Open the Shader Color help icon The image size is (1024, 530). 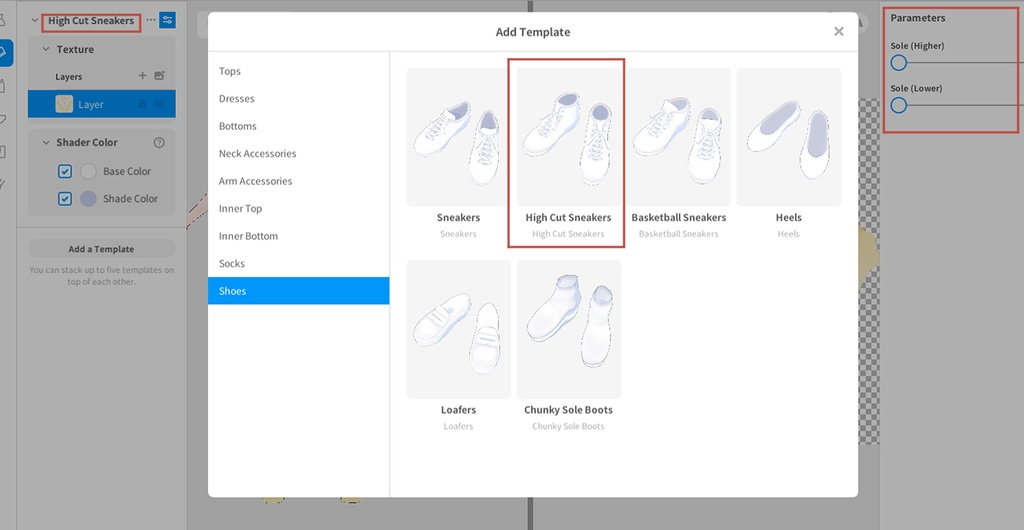pos(159,143)
